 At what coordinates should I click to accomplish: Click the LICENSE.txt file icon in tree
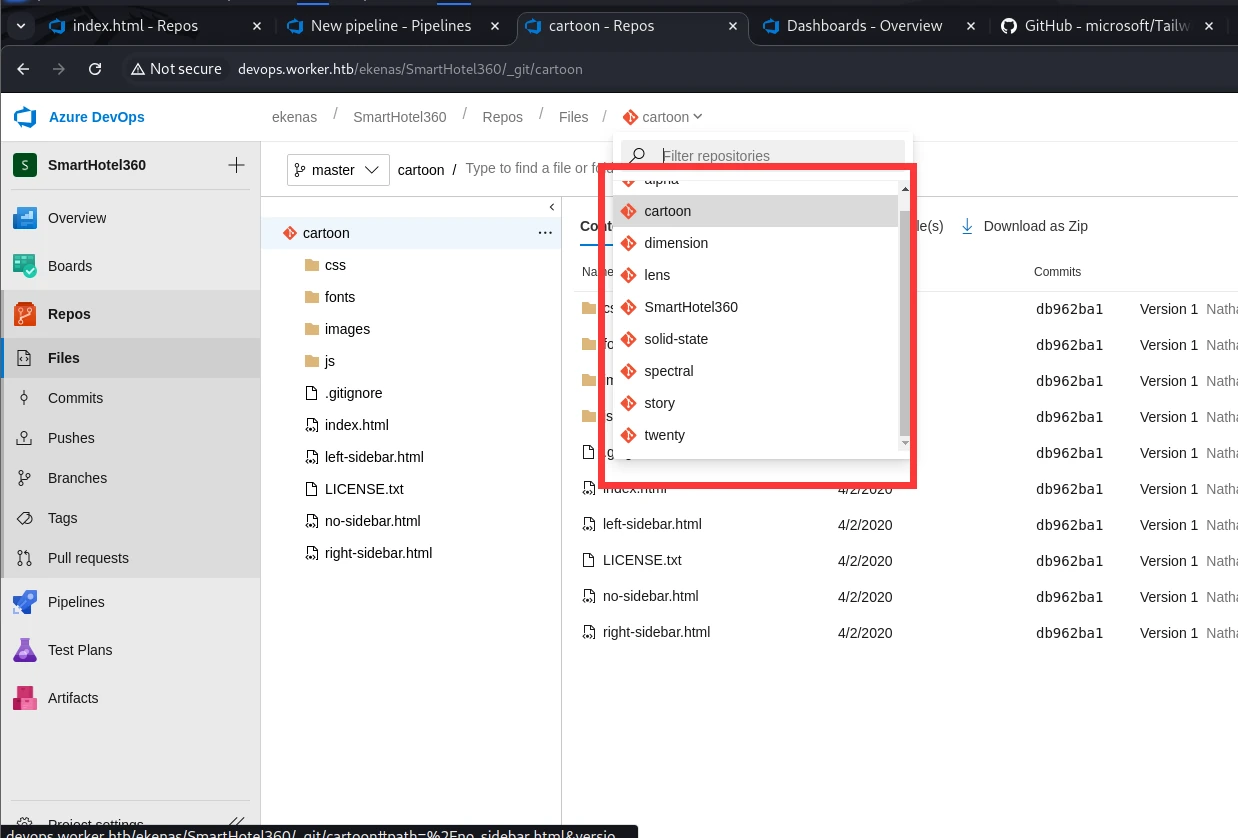click(311, 489)
